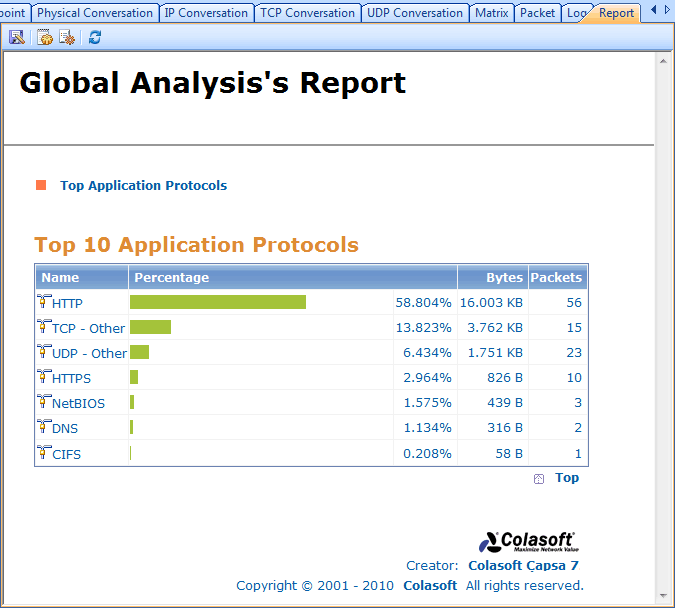Image resolution: width=675 pixels, height=608 pixels.
Task: Click the Name column header
Action: 82,277
